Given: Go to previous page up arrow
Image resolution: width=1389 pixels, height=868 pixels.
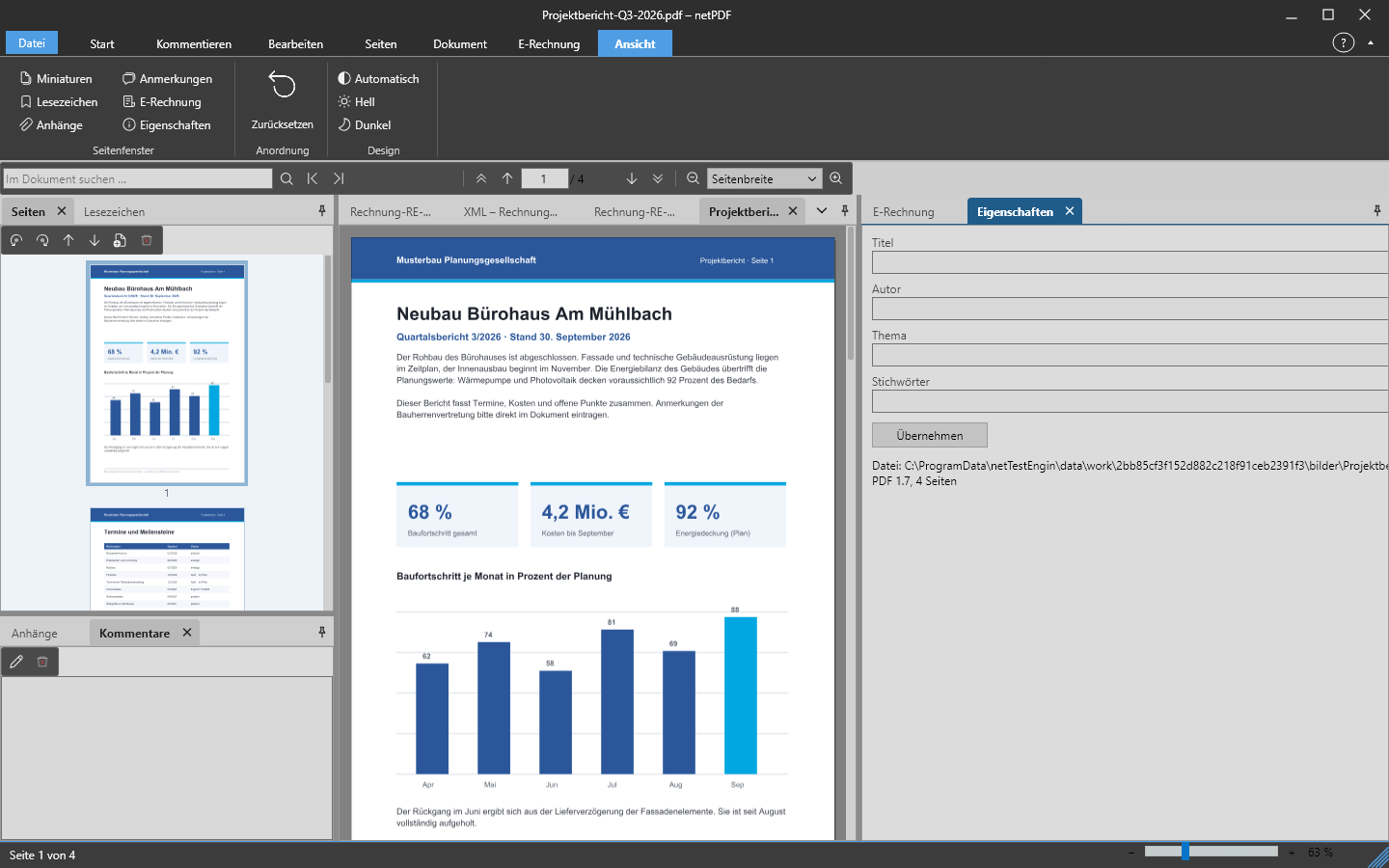Looking at the screenshot, I should point(507,178).
